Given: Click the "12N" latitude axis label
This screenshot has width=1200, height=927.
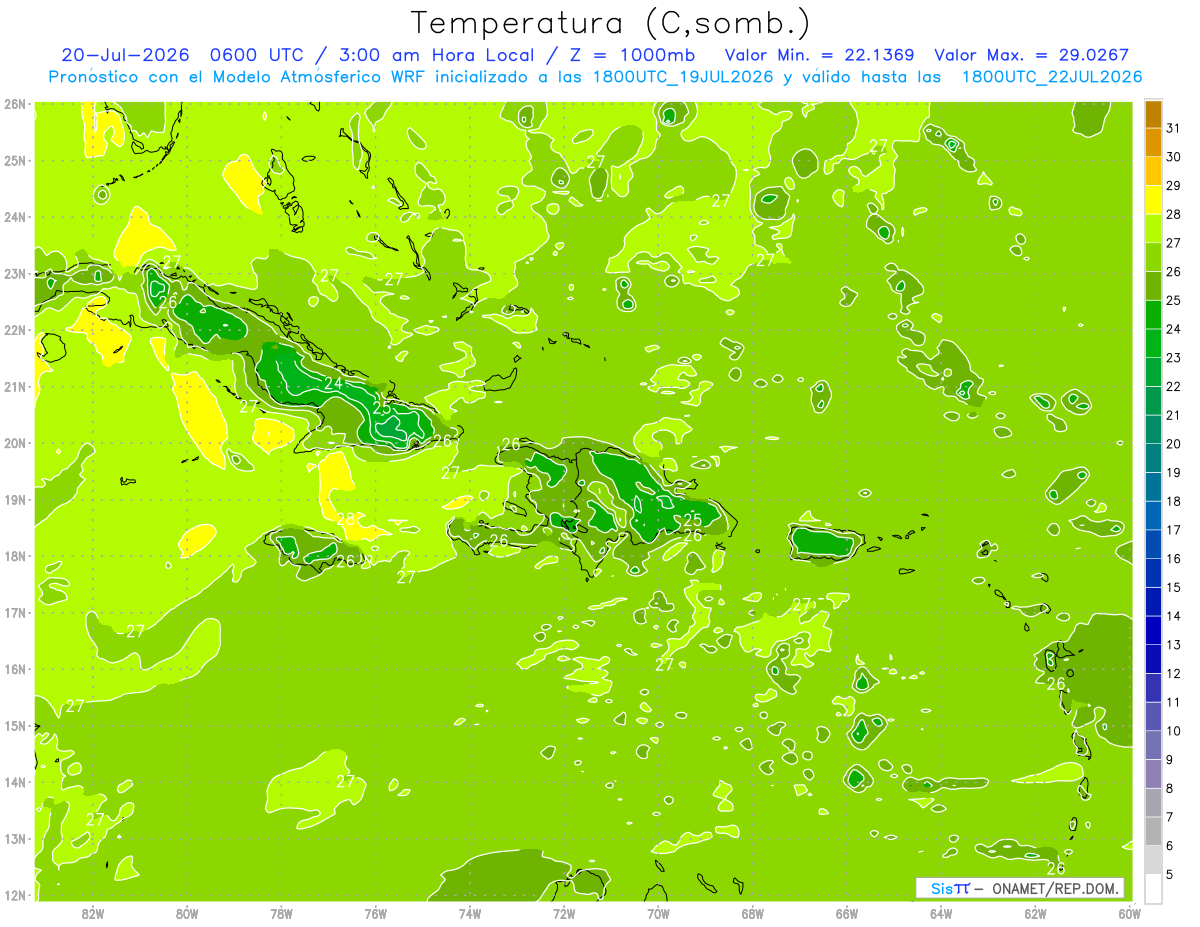Looking at the screenshot, I should (x=14, y=895).
